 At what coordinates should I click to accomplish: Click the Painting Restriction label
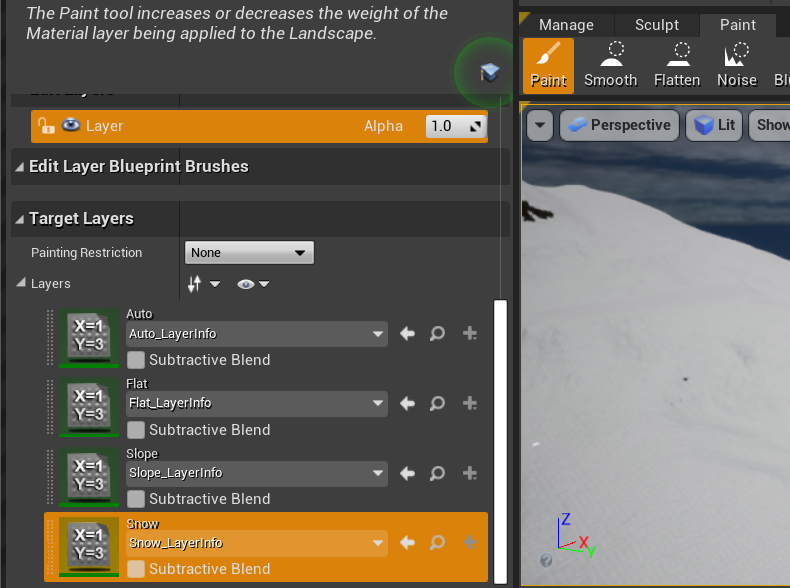point(87,252)
